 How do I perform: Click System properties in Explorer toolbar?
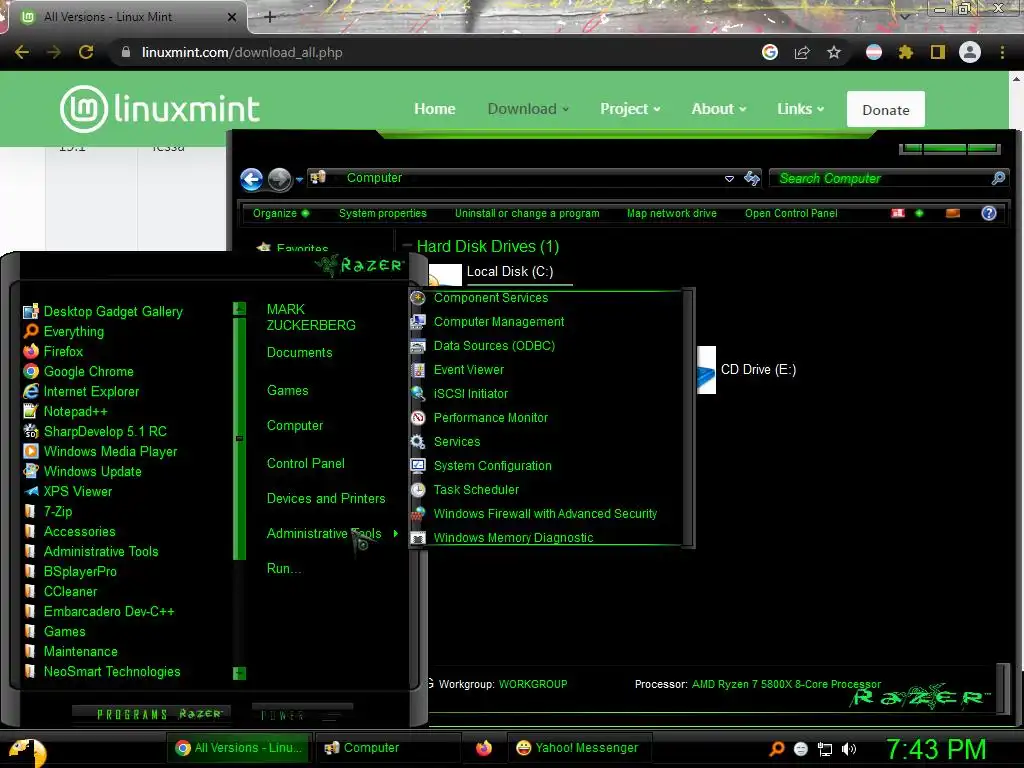pos(383,214)
